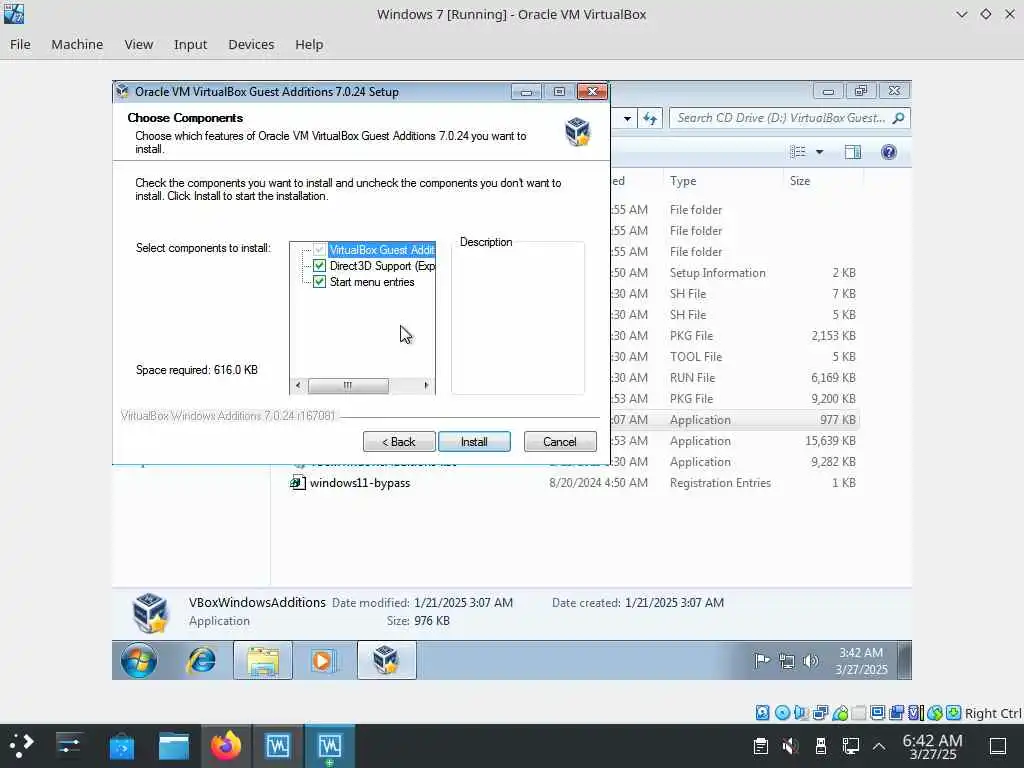
Task: Click the VirtualBox audio indicator
Action: click(801, 712)
